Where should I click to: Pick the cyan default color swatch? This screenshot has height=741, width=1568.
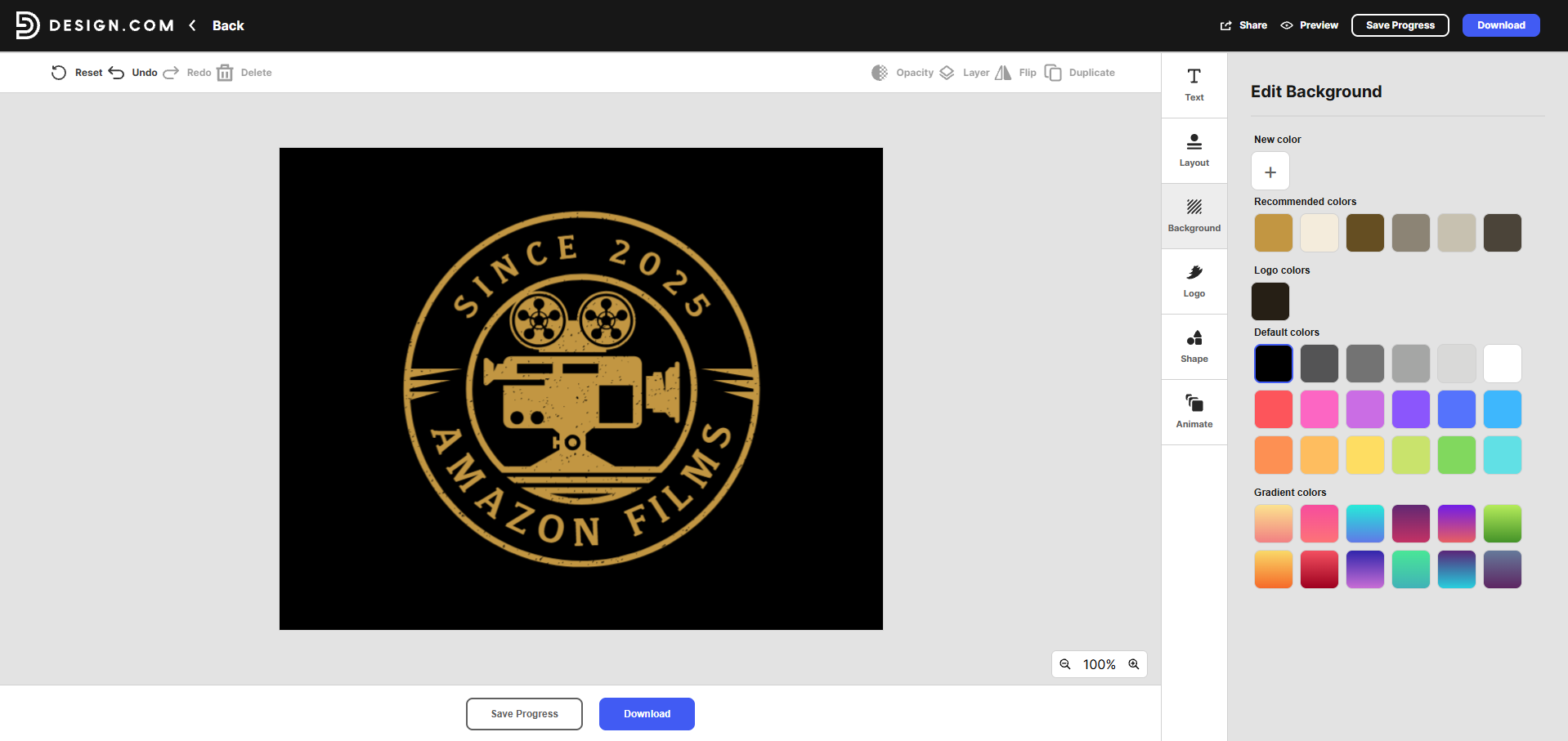(1503, 455)
